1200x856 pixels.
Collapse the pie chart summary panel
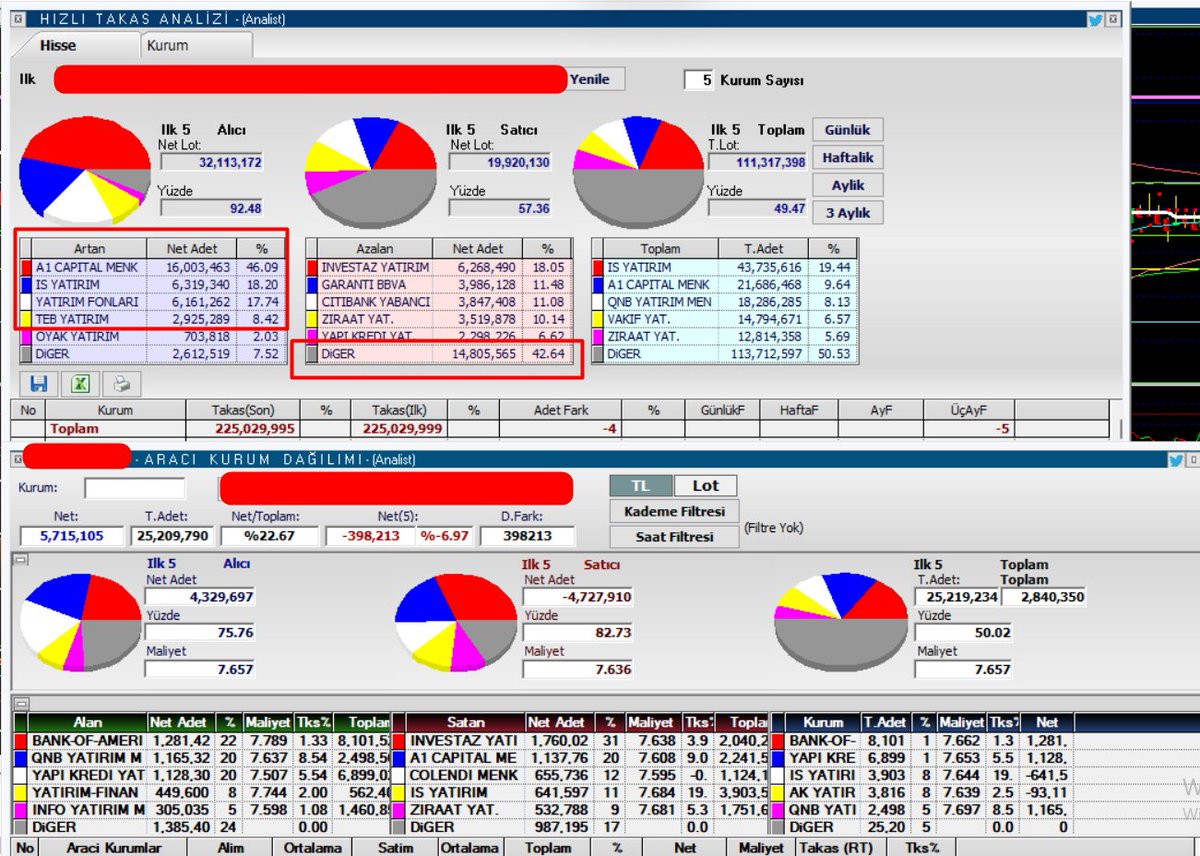(19, 559)
